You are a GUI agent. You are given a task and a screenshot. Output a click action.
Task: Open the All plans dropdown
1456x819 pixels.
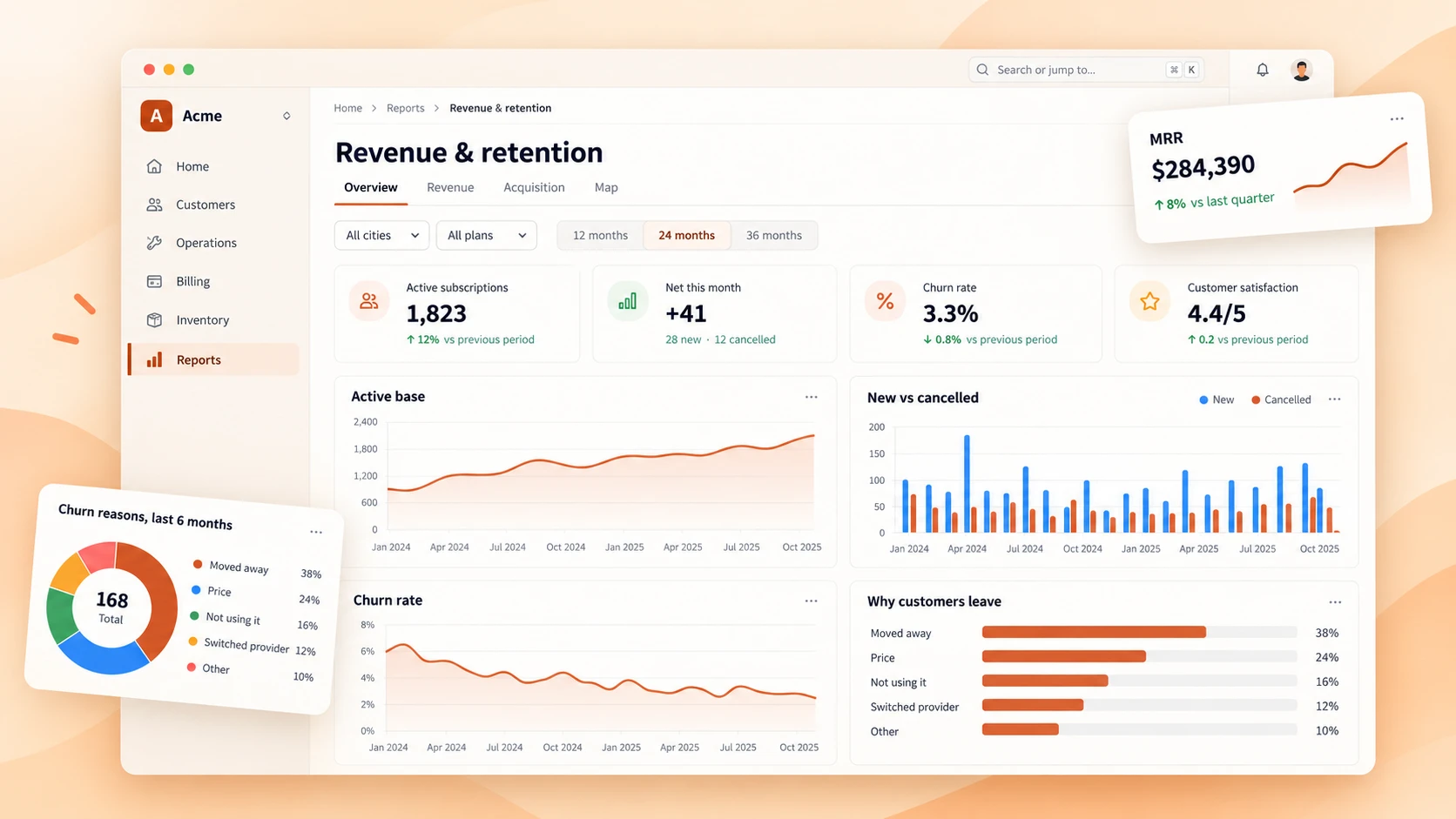pyautogui.click(x=486, y=235)
